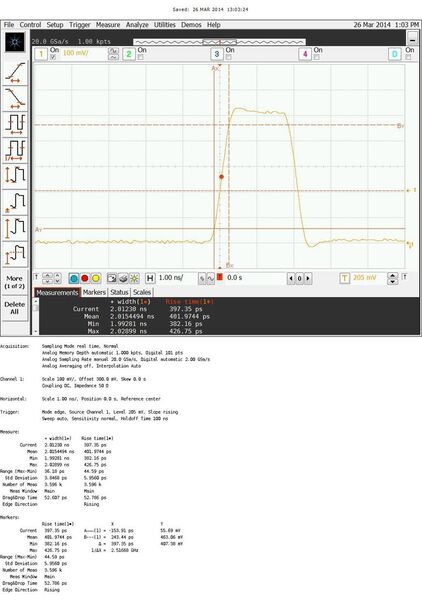Open the File menu
The height and width of the screenshot is (600, 422).
[x=9, y=24]
